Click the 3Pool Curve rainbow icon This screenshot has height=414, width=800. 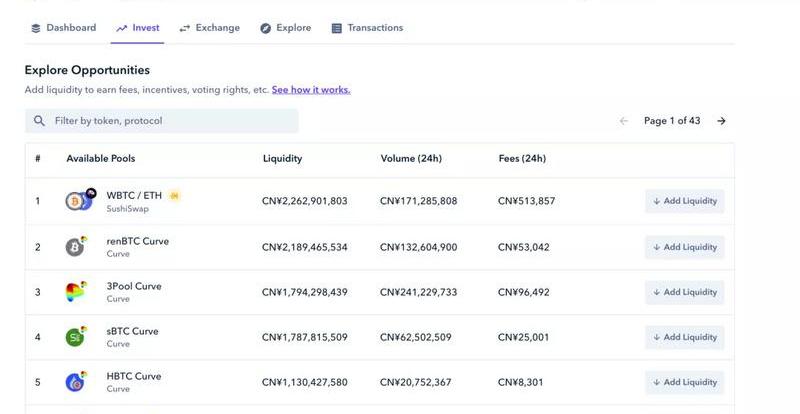click(76, 291)
